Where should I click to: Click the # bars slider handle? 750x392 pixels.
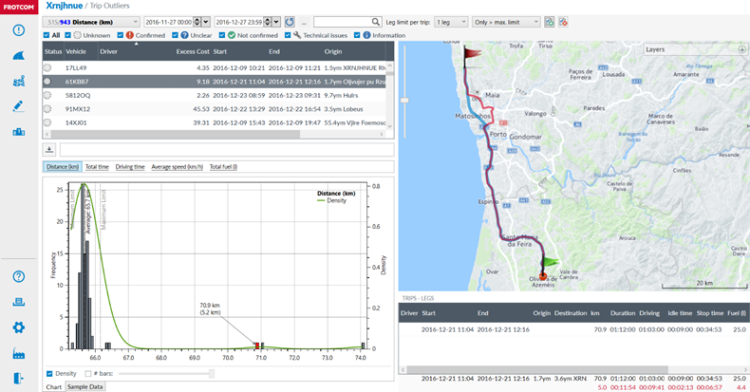click(211, 373)
